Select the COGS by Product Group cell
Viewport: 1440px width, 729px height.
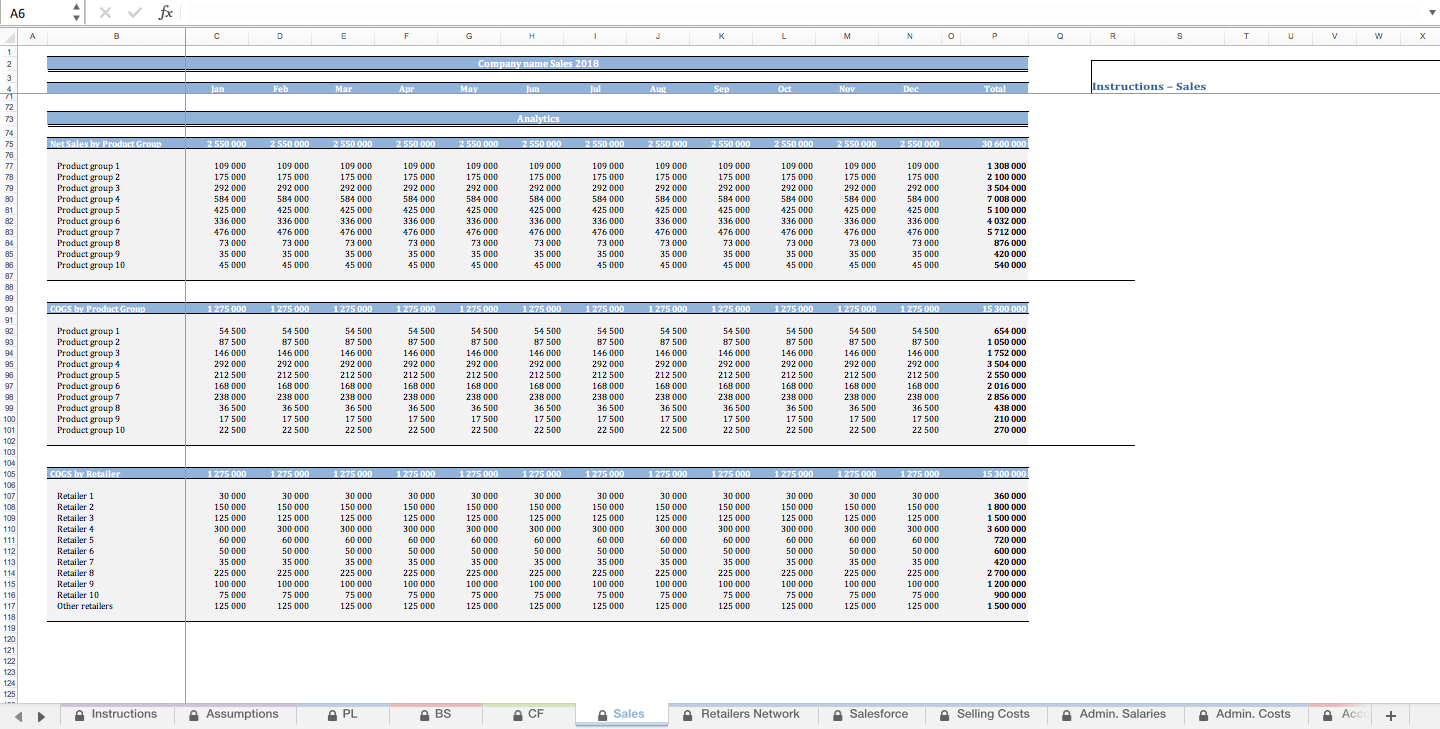(x=116, y=309)
